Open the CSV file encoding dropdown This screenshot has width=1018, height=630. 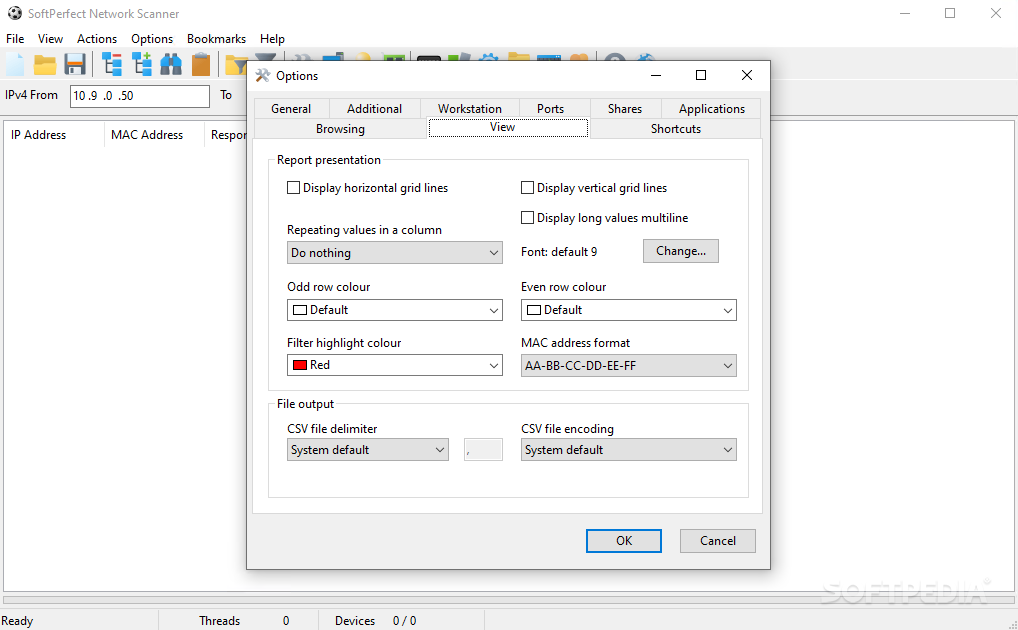tap(628, 449)
